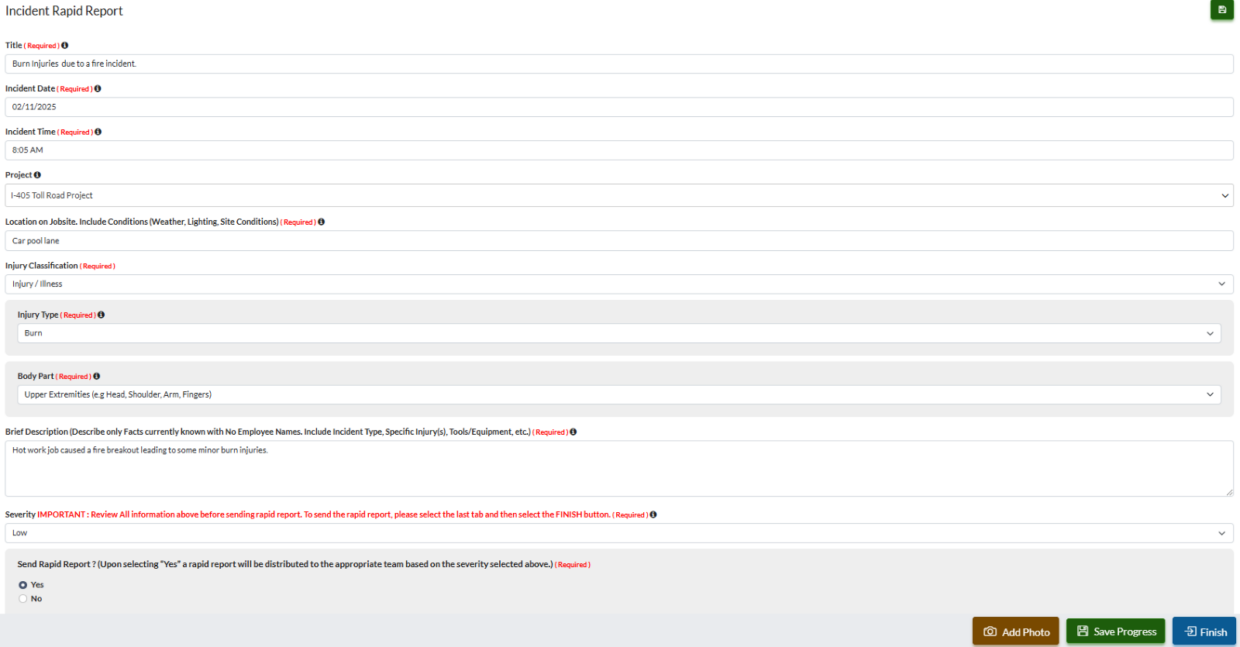Click info icon beside Incident Date label
The width and height of the screenshot is (1240, 647).
[x=98, y=88]
